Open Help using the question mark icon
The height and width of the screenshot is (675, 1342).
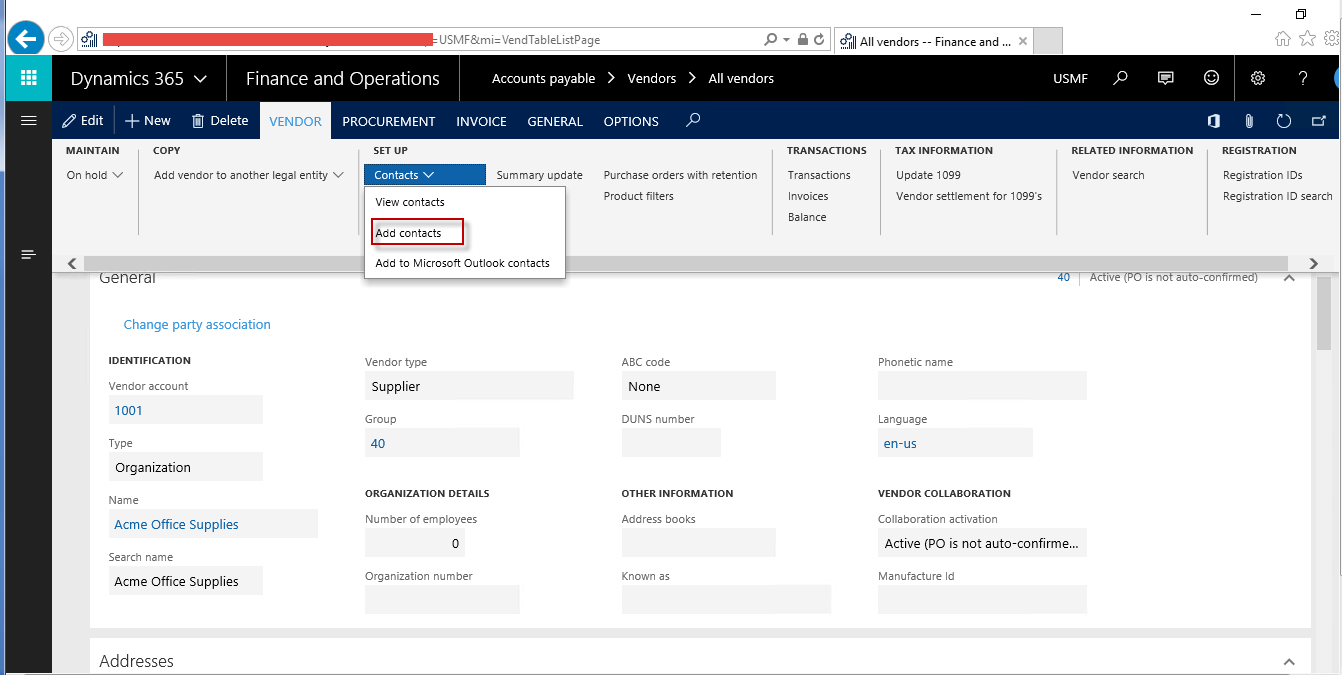tap(1302, 77)
